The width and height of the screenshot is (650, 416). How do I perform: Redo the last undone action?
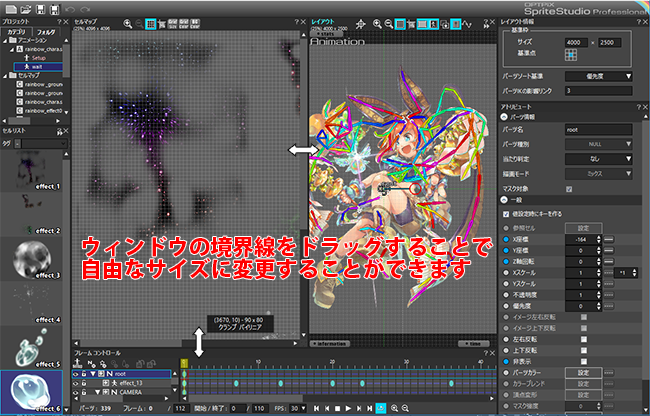[x=85, y=9]
